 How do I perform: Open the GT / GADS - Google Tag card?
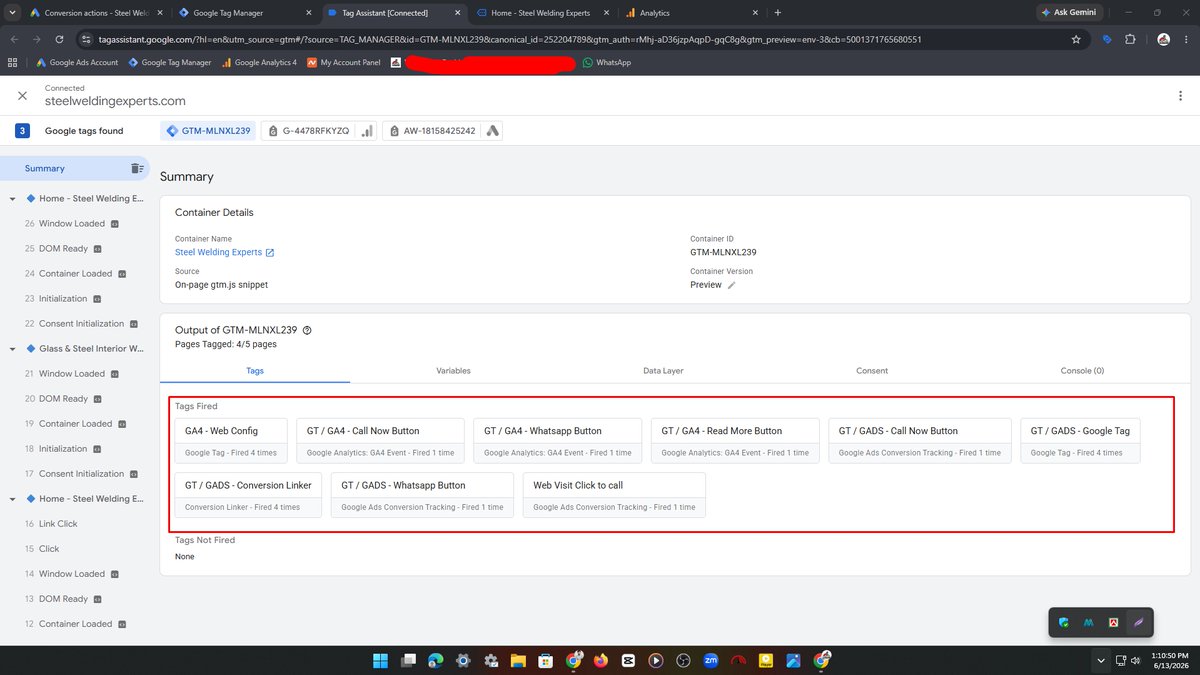tap(1082, 441)
